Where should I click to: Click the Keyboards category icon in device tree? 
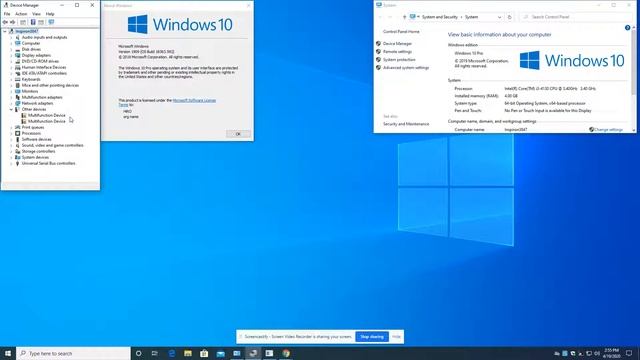point(18,79)
